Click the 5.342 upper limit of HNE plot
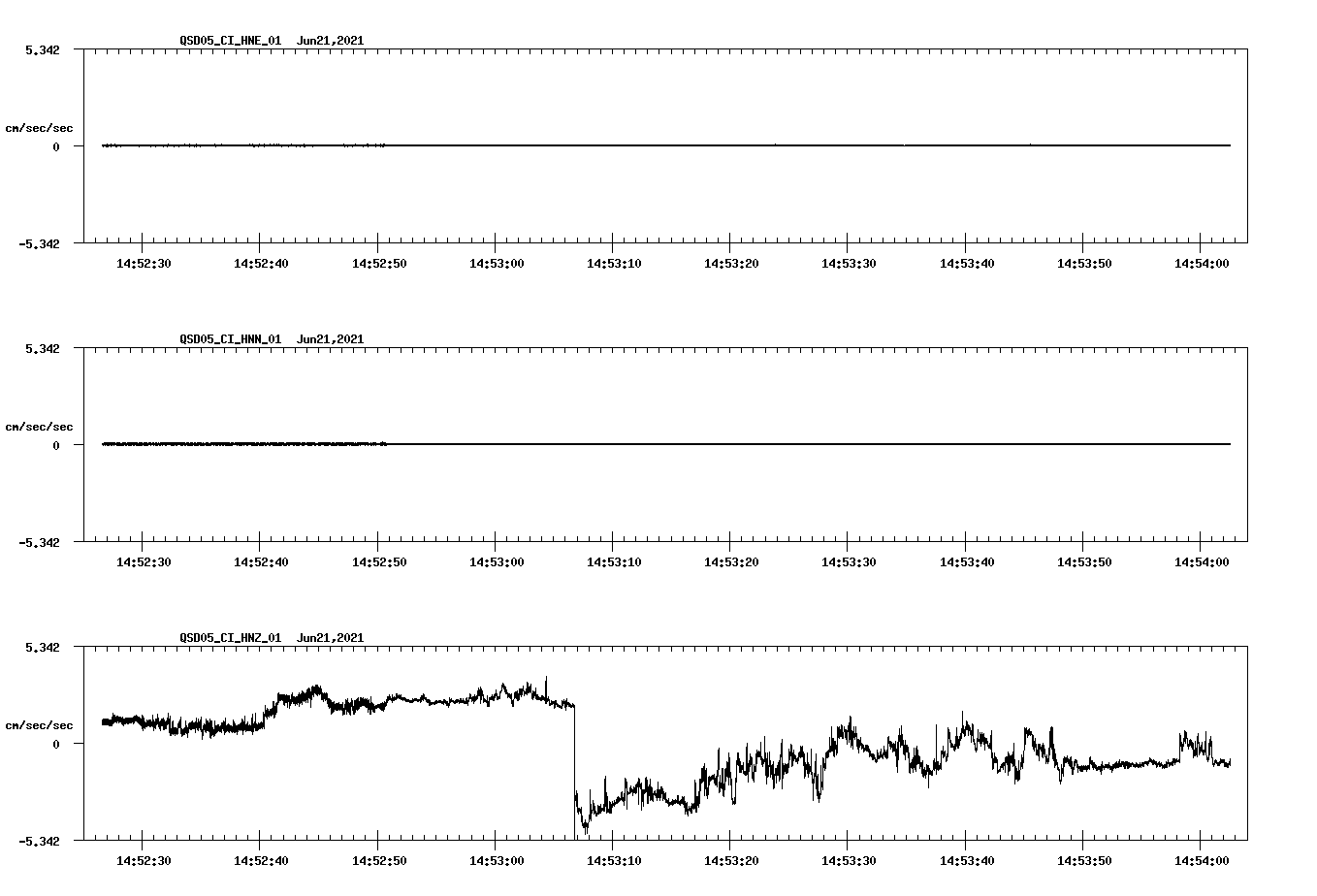Image resolution: width=1317 pixels, height=896 pixels. click(43, 49)
